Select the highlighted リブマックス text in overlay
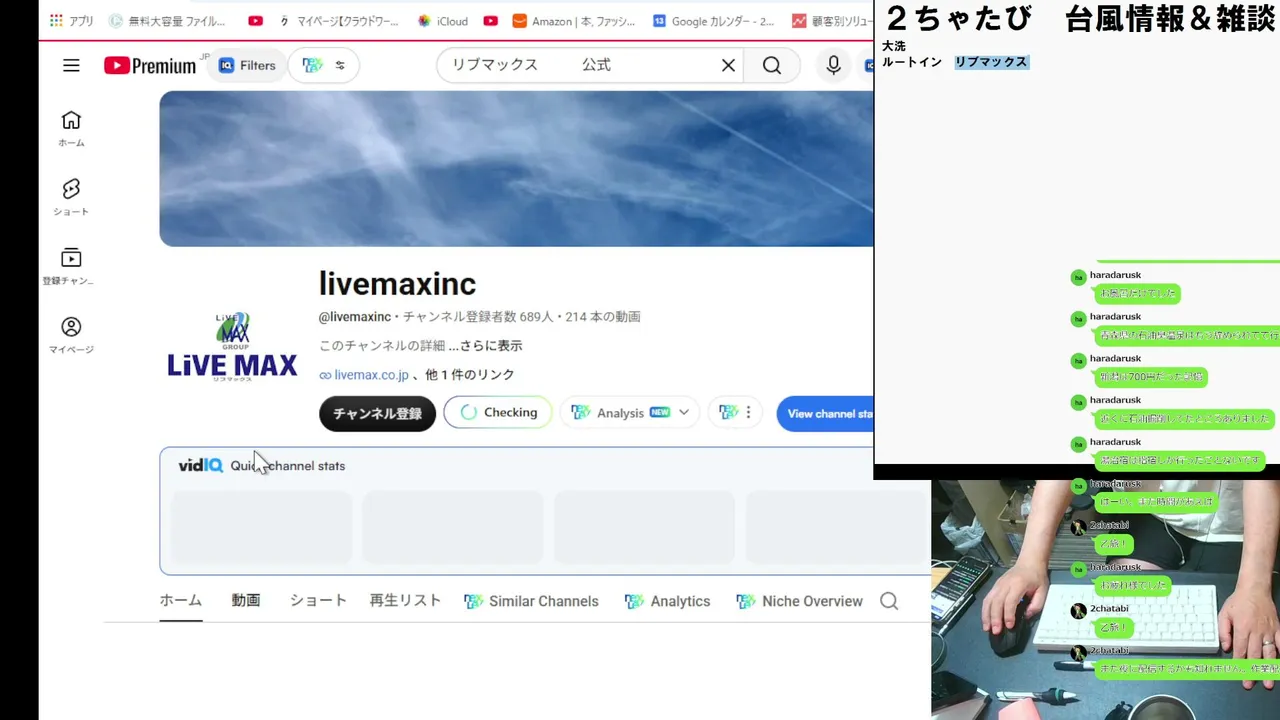Viewport: 1280px width, 720px height. tap(991, 62)
